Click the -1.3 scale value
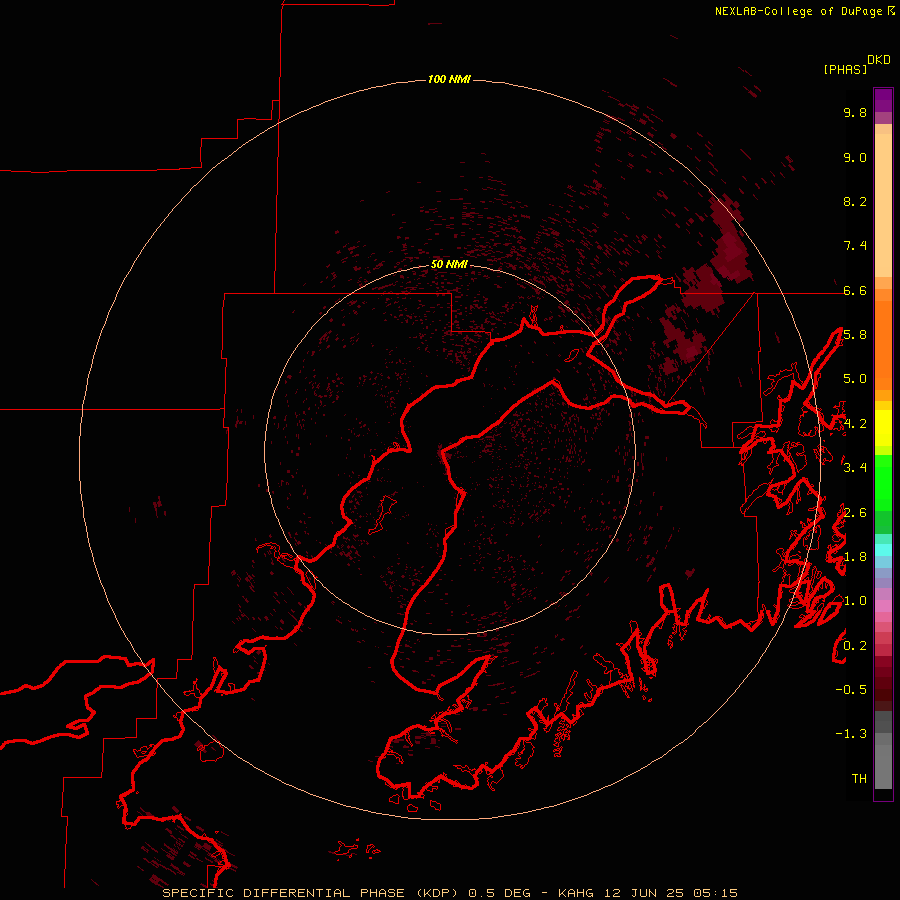The height and width of the screenshot is (900, 900). [851, 734]
